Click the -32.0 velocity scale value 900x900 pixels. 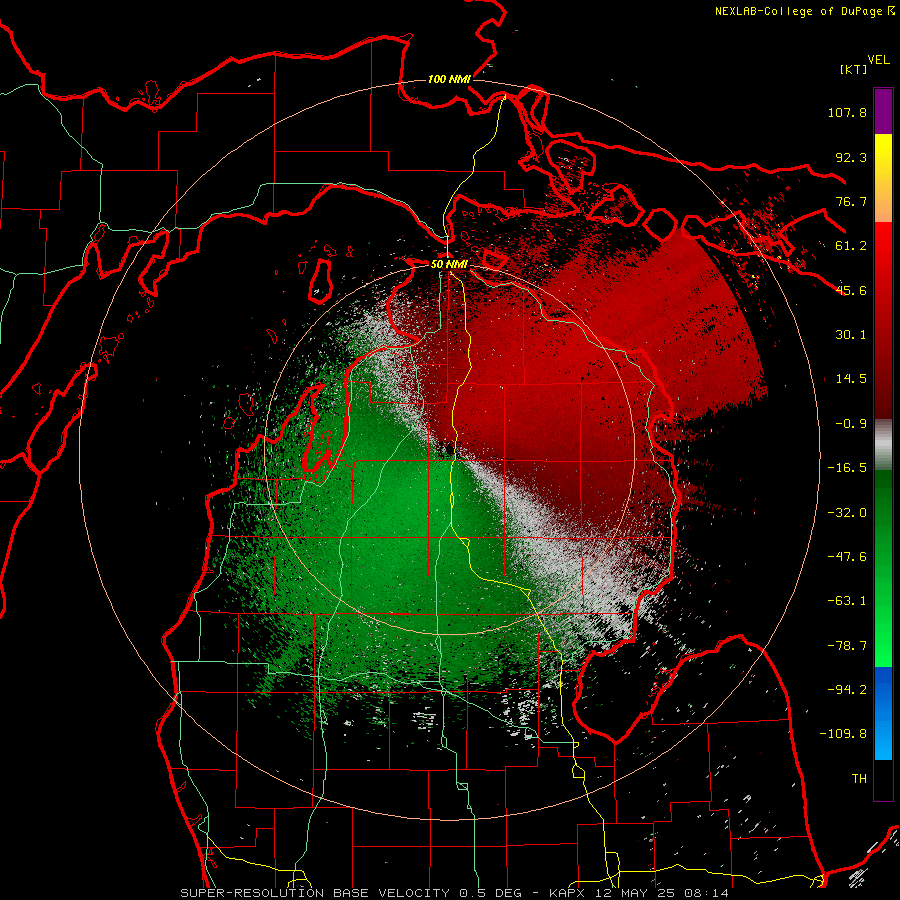click(847, 513)
